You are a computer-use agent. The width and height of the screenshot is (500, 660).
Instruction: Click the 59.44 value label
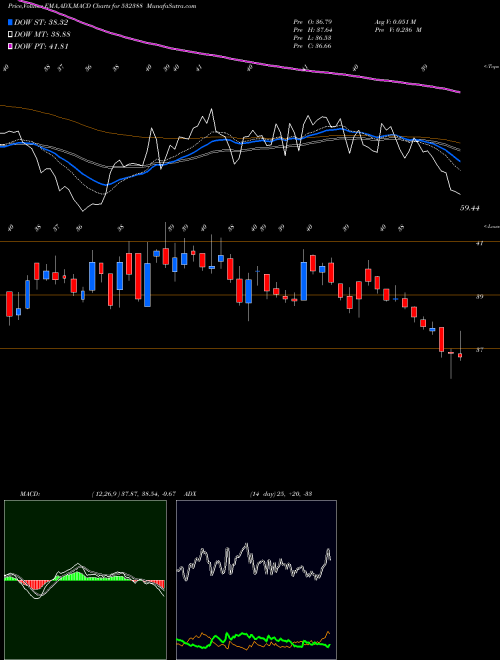[470, 208]
